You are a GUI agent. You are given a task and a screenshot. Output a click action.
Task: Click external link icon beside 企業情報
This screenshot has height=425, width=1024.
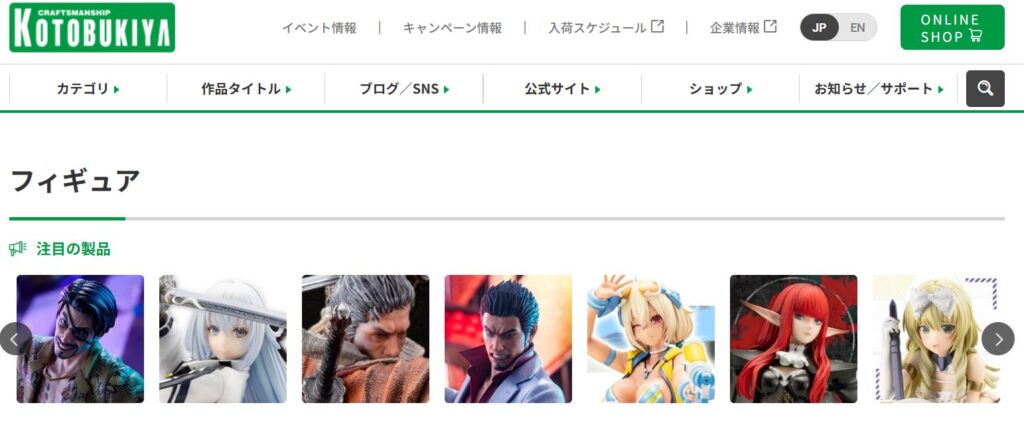771,27
